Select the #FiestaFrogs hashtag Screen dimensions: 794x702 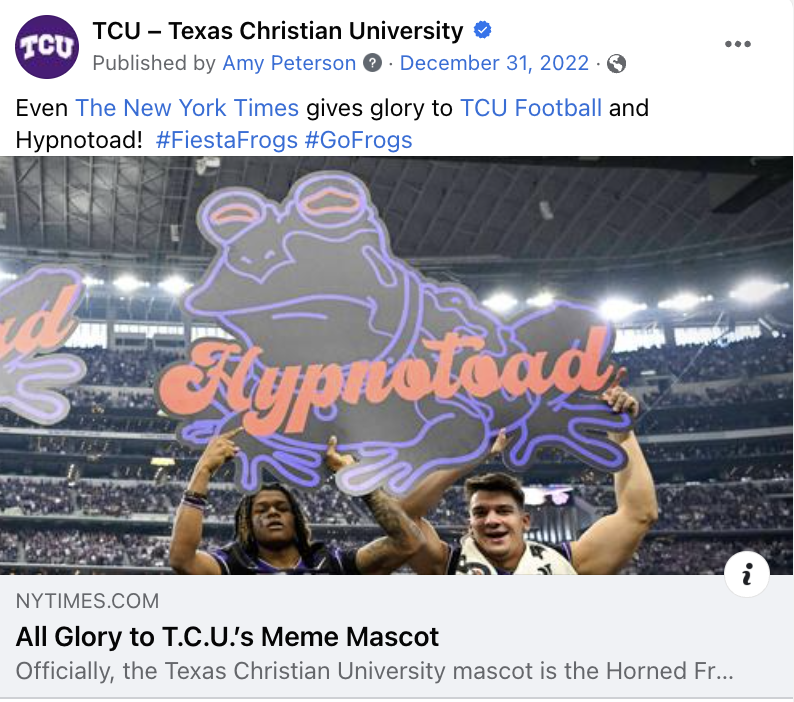pyautogui.click(x=227, y=140)
